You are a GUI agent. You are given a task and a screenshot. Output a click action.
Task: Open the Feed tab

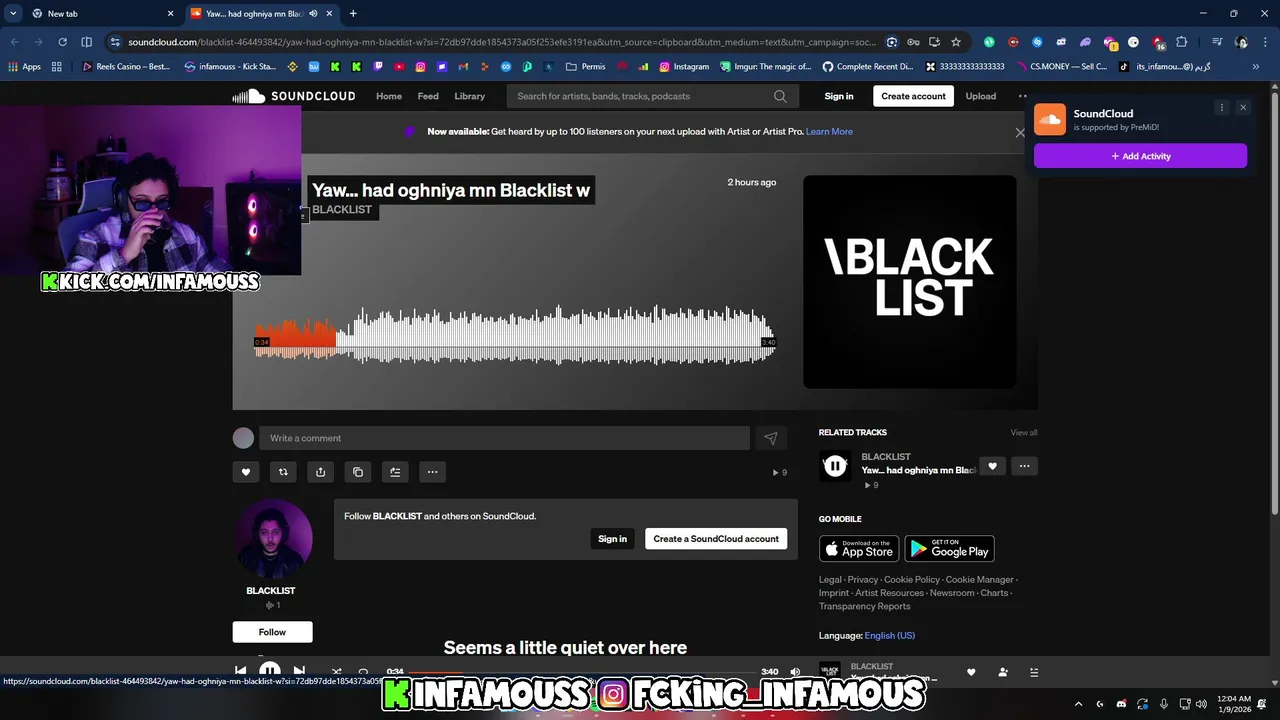pyautogui.click(x=428, y=96)
